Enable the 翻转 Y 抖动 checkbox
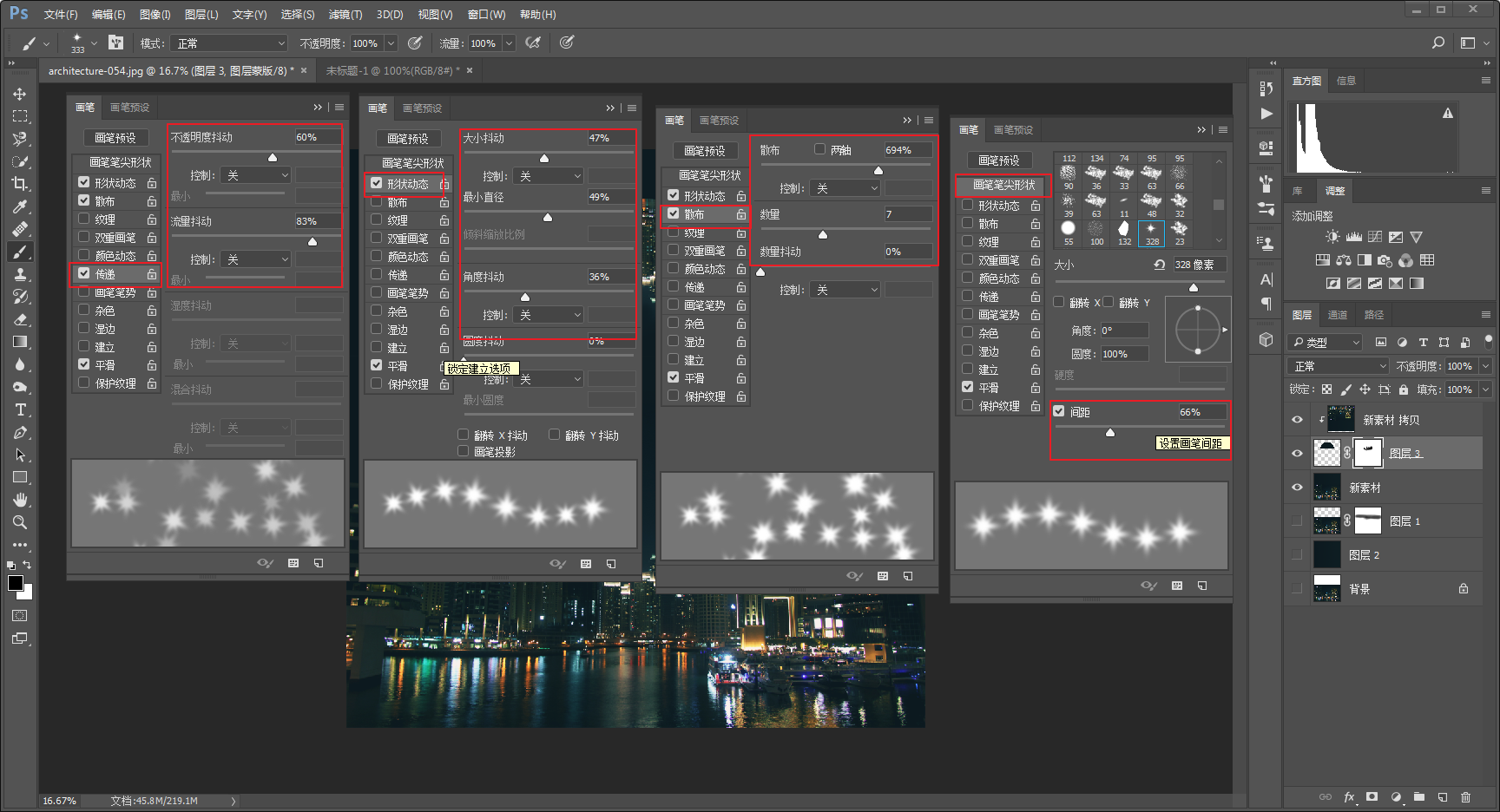 [554, 435]
